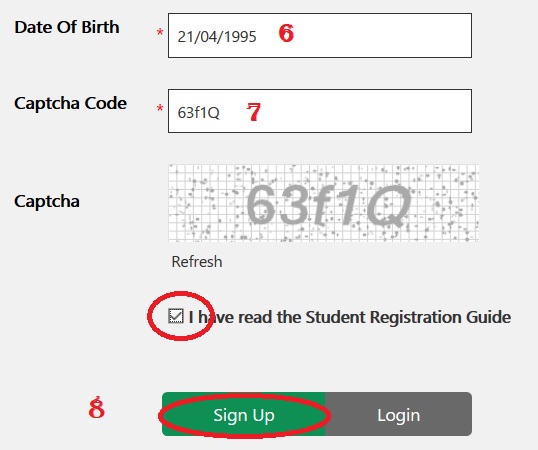Viewport: 538px width, 450px height.
Task: Click the Captcha label beside the image
Action: coord(47,201)
